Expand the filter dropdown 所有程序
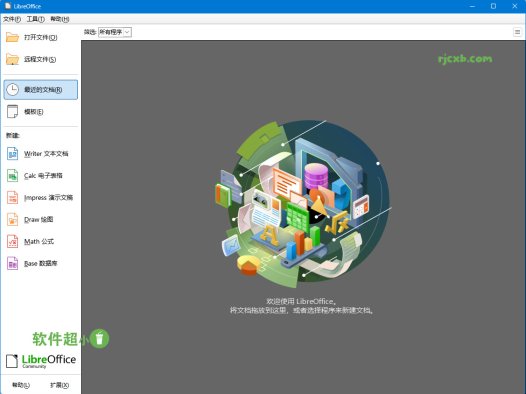Viewport: 526px width, 394px height. (115, 32)
